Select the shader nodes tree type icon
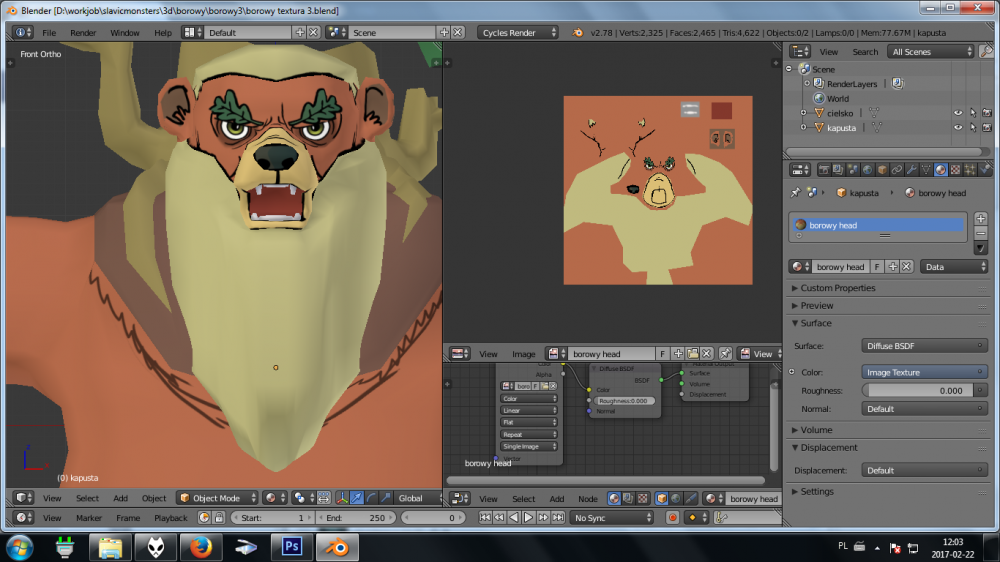 [614, 499]
